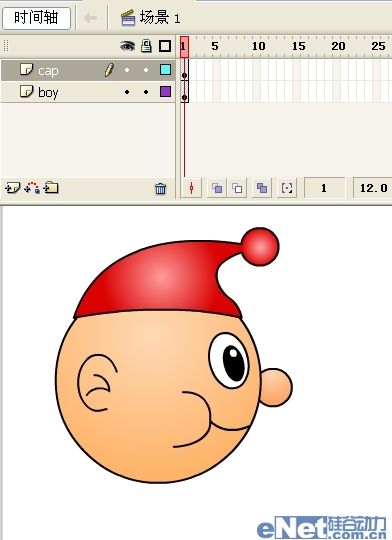Click frame 15 on the timeline ruler
Screen dimensions: 392x540
tap(298, 46)
